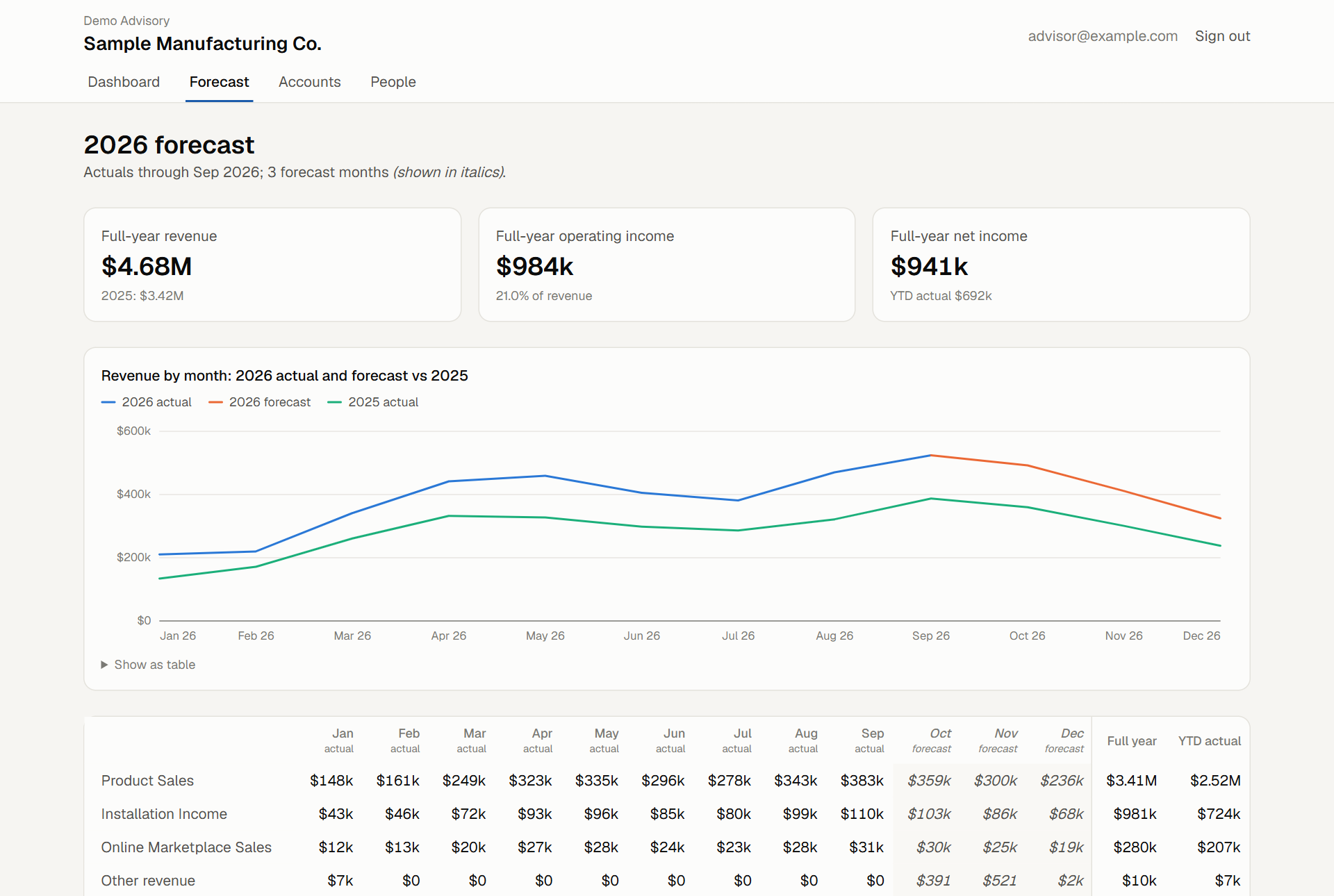
Task: Click the 2025 actual legend entry
Action: click(x=373, y=402)
